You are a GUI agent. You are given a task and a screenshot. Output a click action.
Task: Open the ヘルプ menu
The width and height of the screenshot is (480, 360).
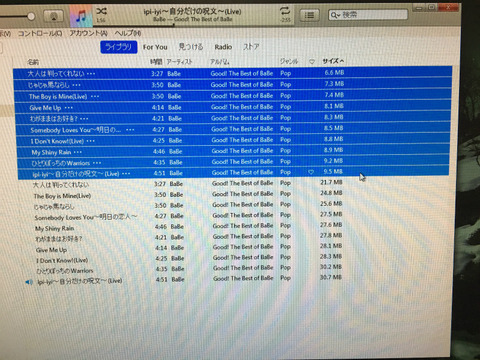128,33
